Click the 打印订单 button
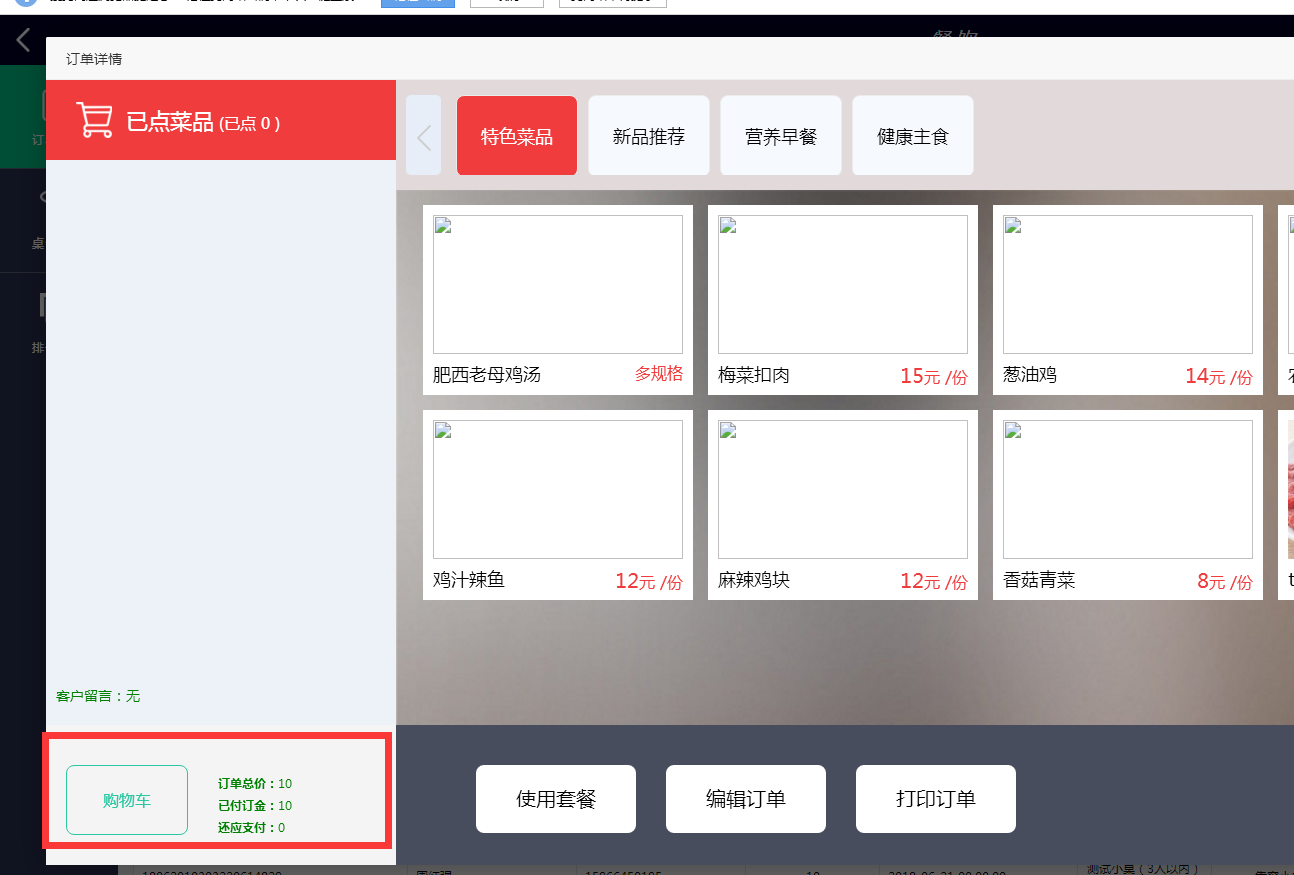 [x=936, y=799]
